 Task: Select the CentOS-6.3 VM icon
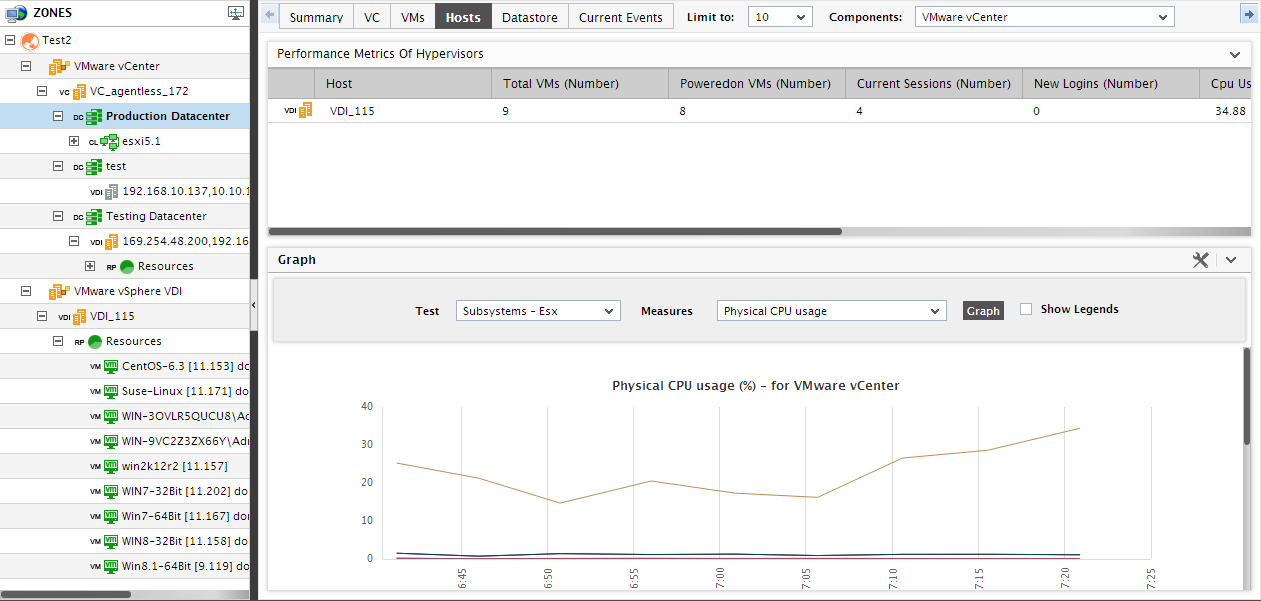click(x=111, y=366)
